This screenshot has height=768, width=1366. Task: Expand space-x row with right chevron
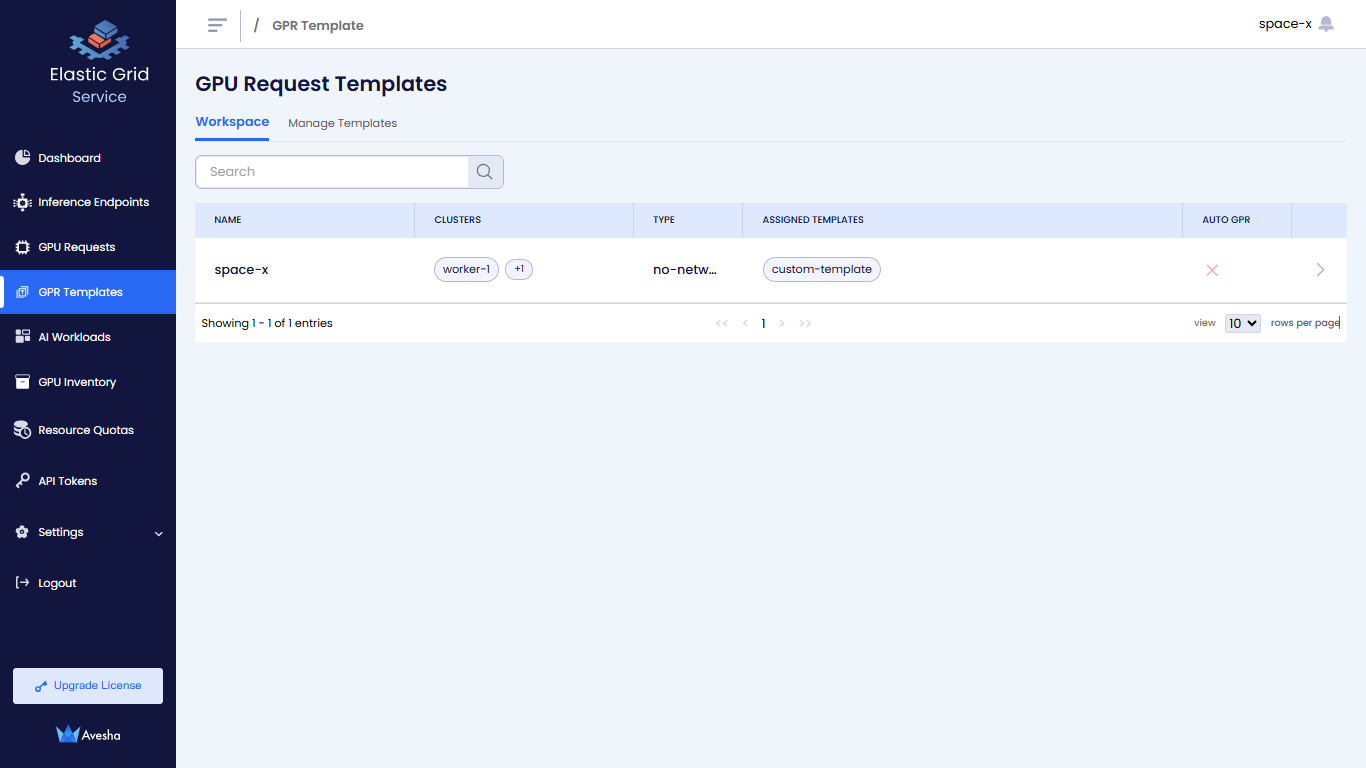coord(1320,270)
